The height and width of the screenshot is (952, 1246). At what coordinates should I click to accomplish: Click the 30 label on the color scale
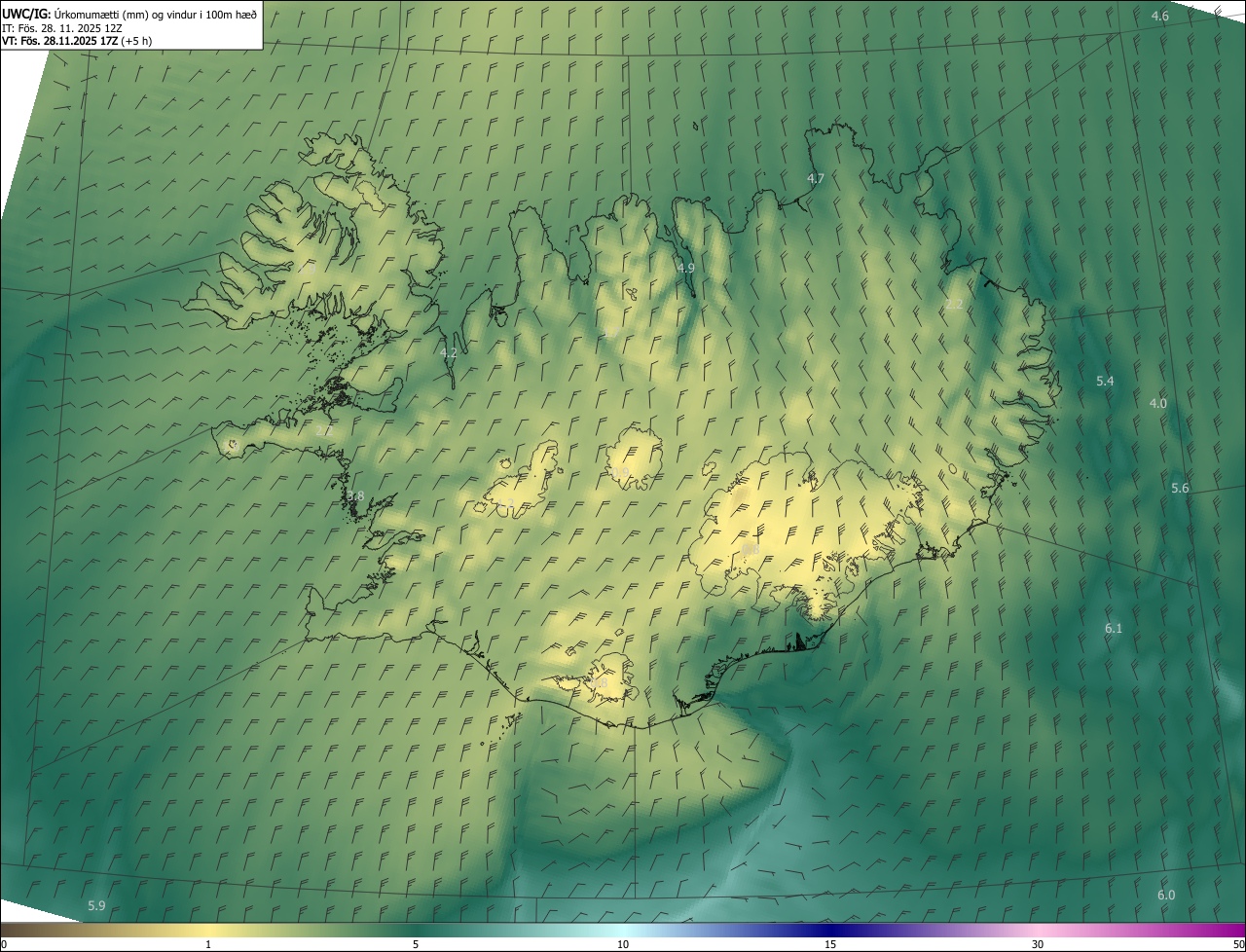pyautogui.click(x=1038, y=944)
